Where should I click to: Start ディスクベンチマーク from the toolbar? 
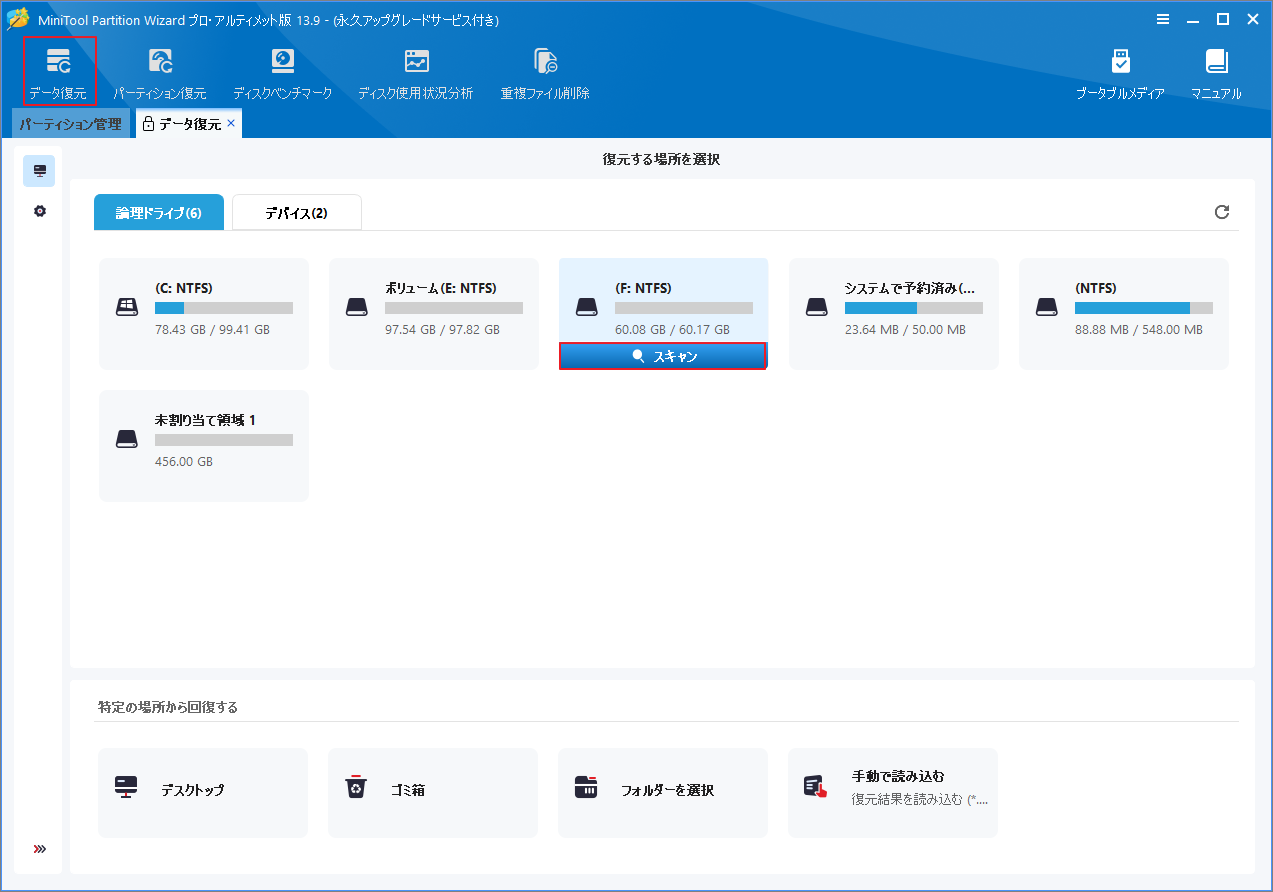(x=282, y=73)
